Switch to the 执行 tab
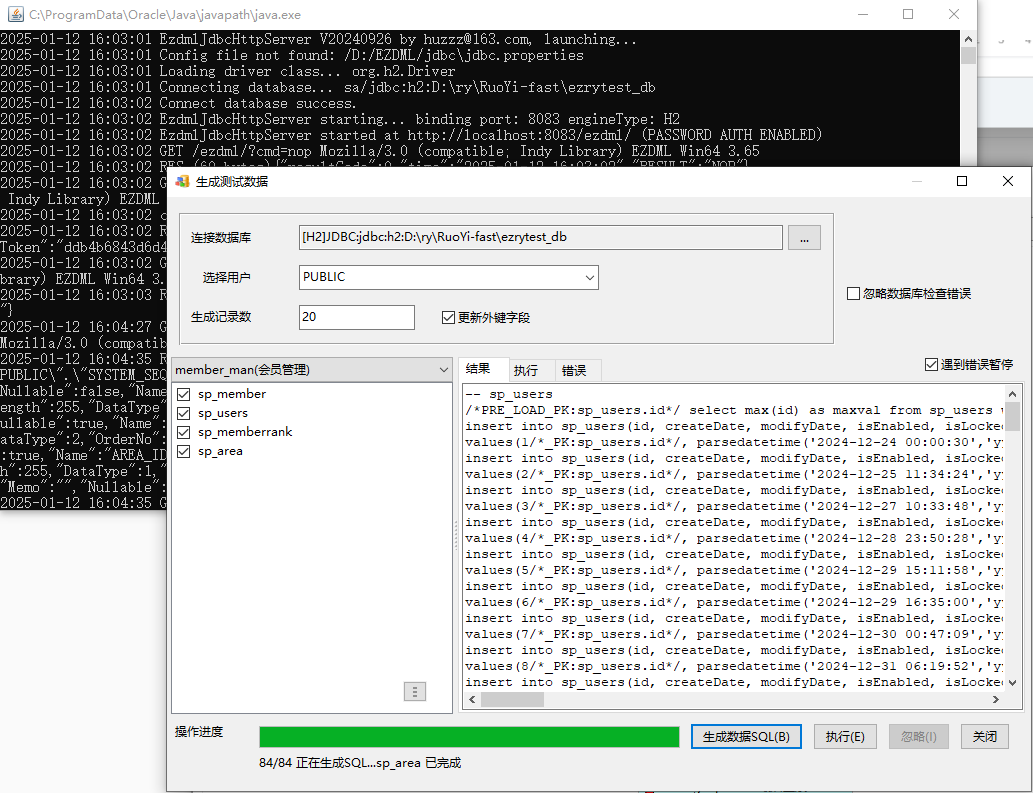This screenshot has height=793, width=1033. coord(526,370)
